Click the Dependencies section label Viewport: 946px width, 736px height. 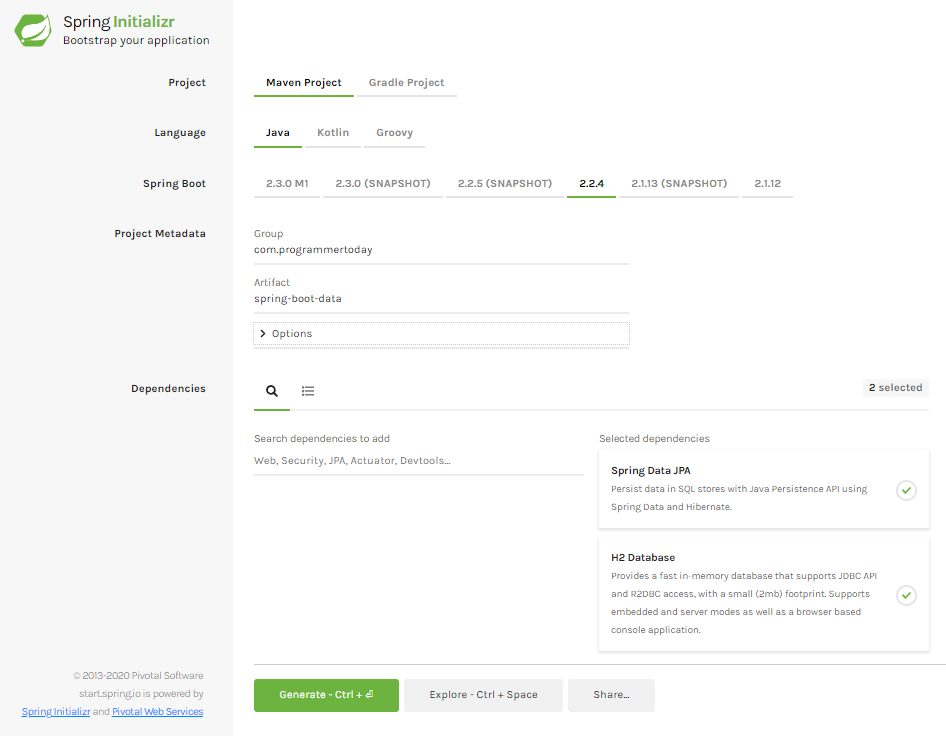click(168, 389)
